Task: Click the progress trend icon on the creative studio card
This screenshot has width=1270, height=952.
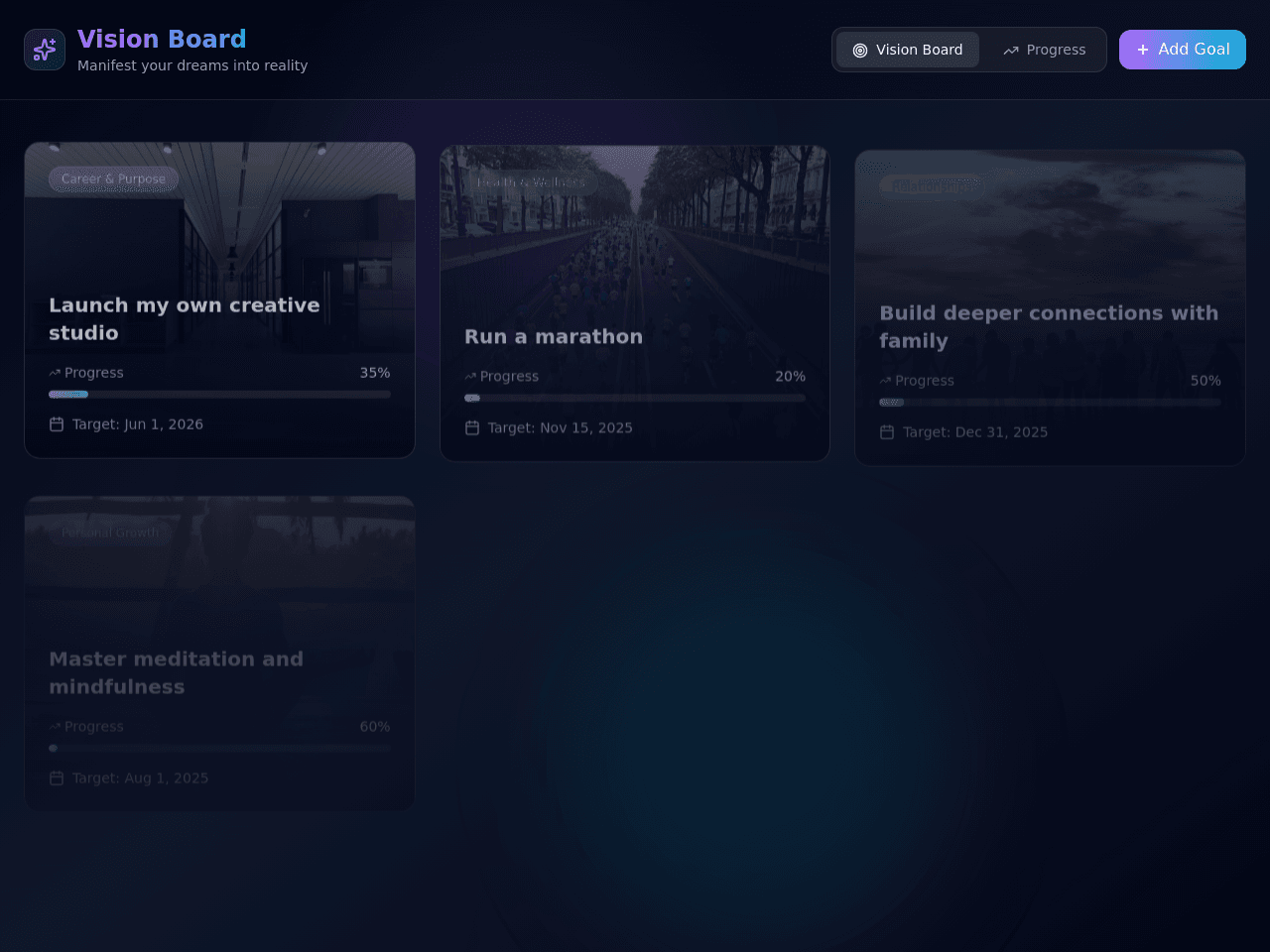Action: pyautogui.click(x=55, y=373)
